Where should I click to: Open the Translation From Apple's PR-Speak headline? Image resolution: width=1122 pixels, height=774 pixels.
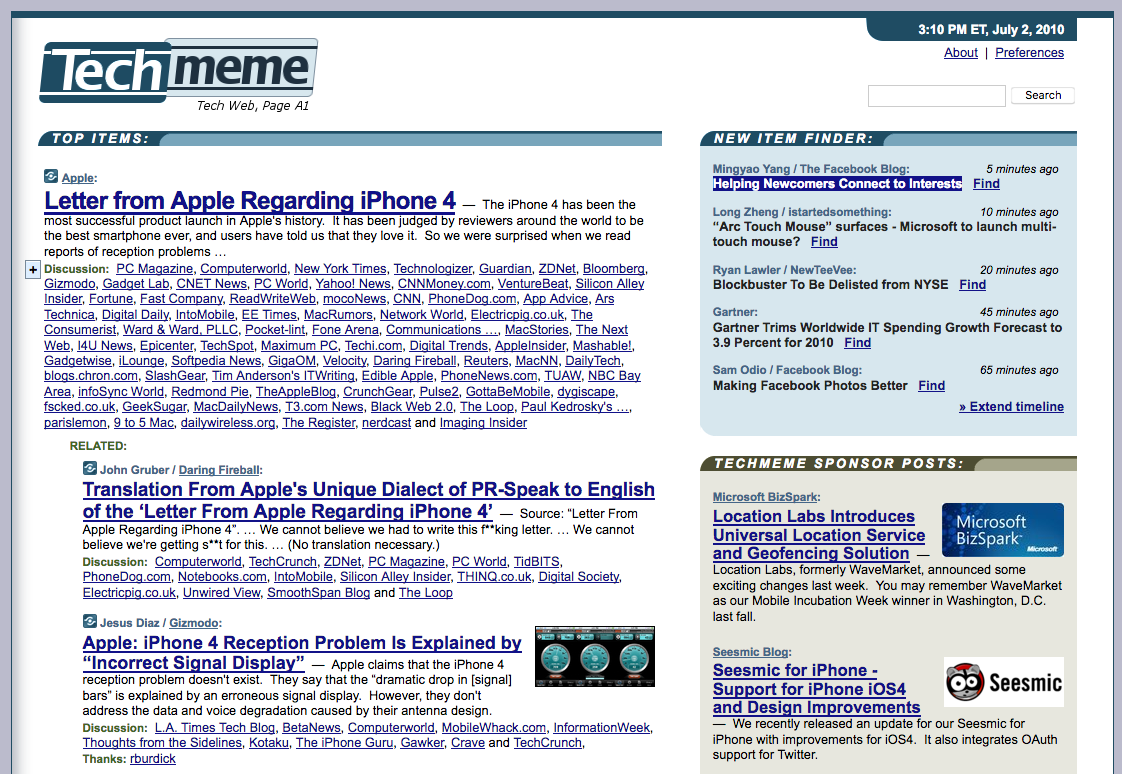(369, 500)
